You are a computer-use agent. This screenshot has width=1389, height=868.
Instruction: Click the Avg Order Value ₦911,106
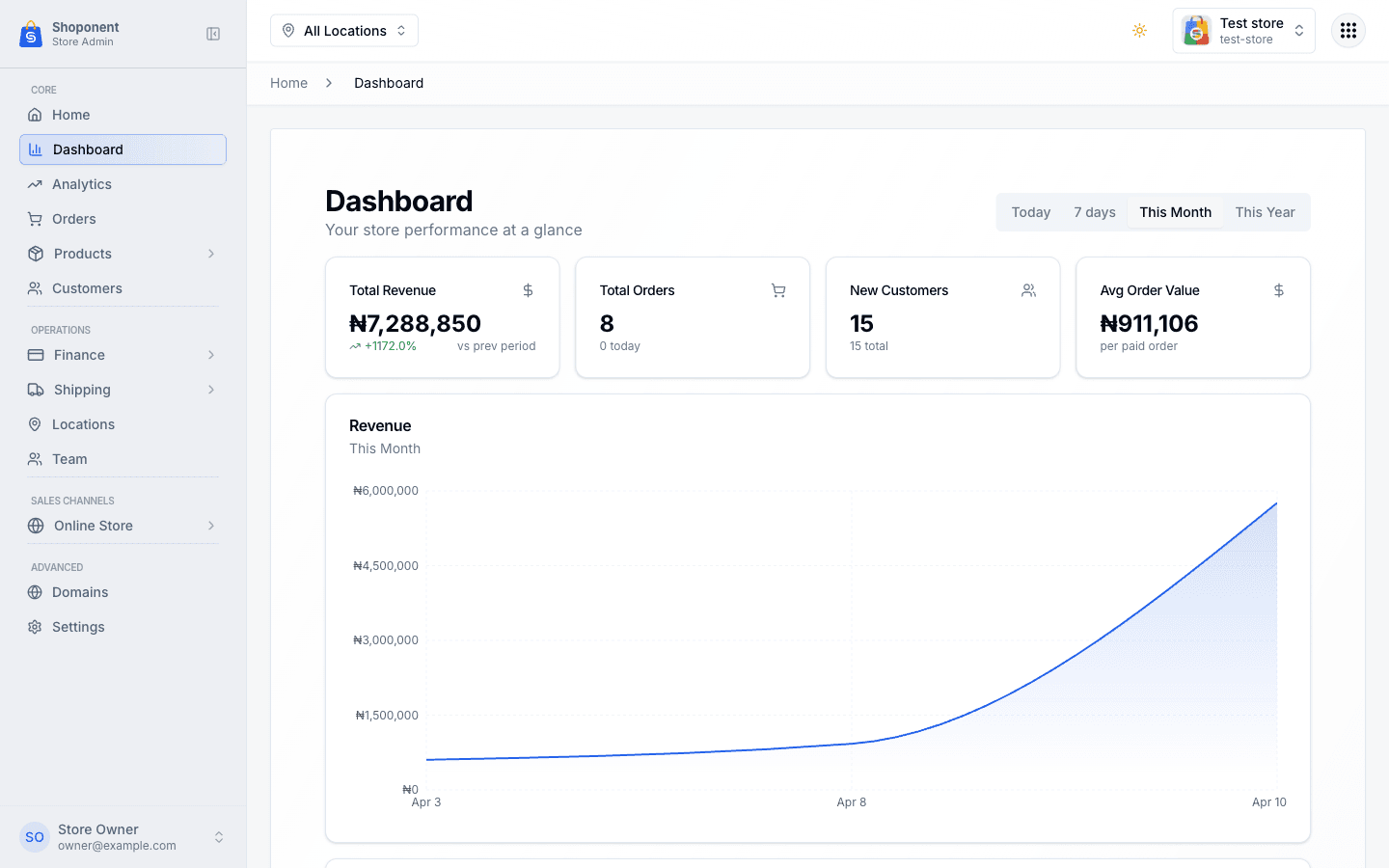(1149, 323)
